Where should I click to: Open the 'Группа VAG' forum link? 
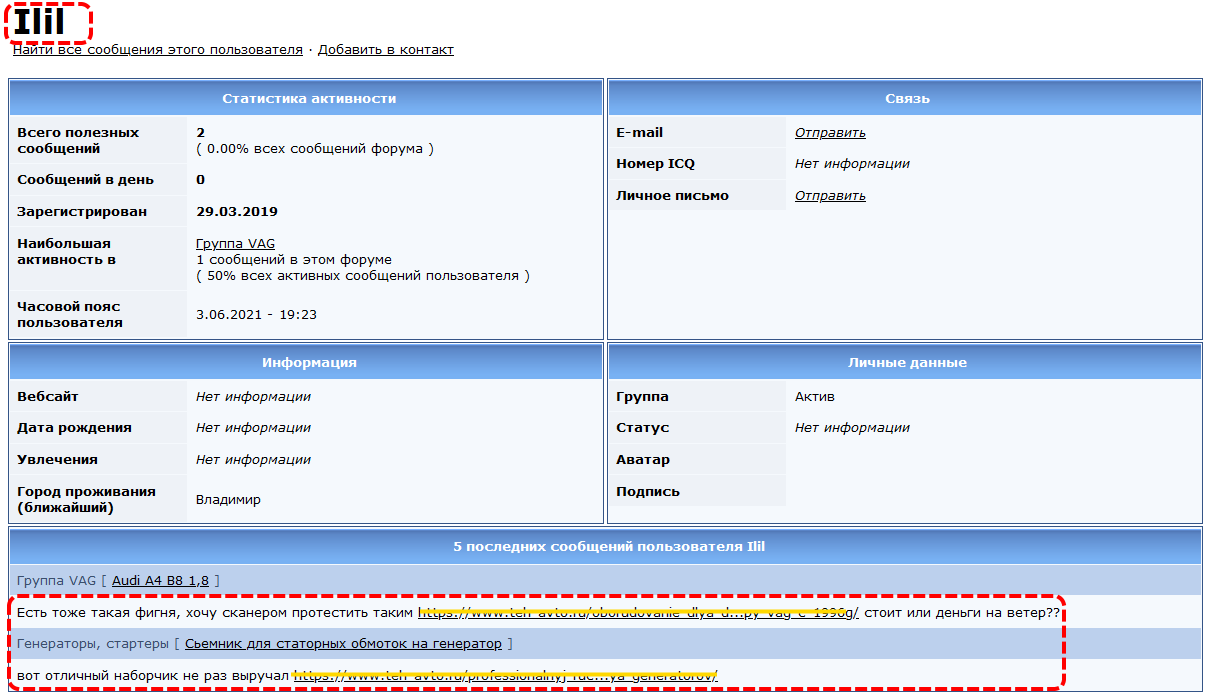[x=235, y=243]
